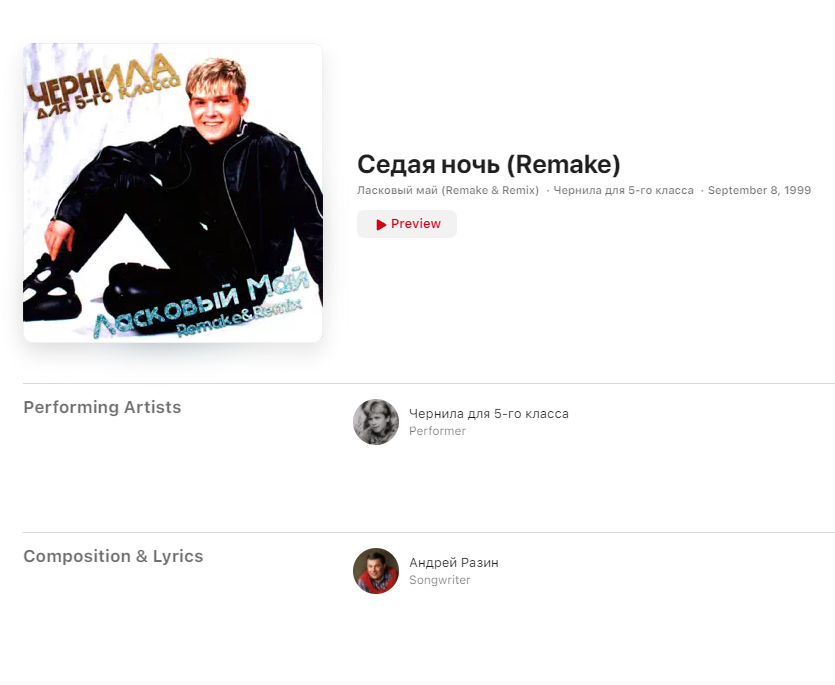Click the gold Чернила logo on the cover

pos(104,85)
